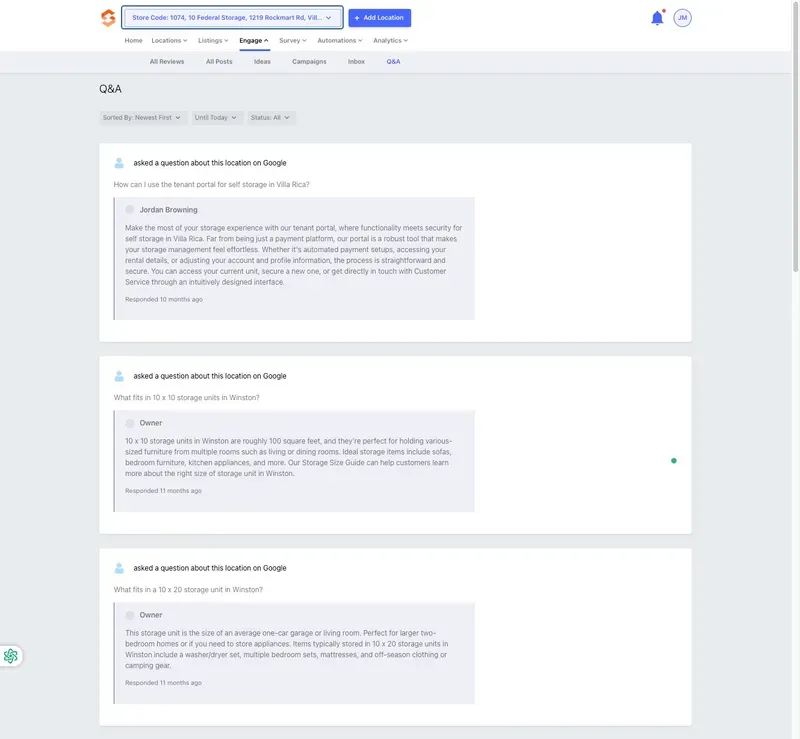The image size is (800, 739).
Task: Collapse the Engage menu
Action: click(x=254, y=40)
